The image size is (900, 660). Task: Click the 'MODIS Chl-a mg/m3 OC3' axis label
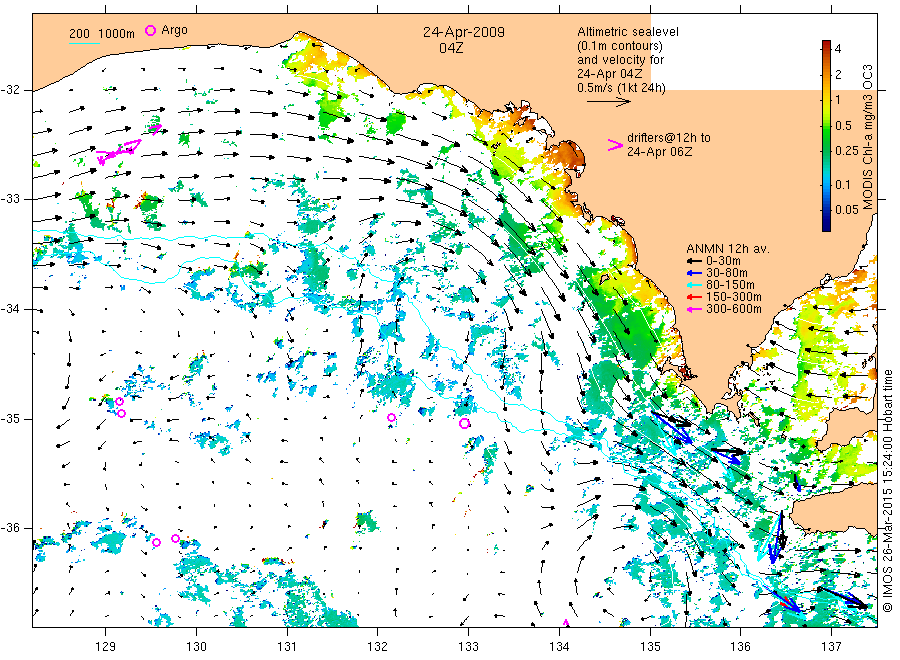click(x=867, y=137)
